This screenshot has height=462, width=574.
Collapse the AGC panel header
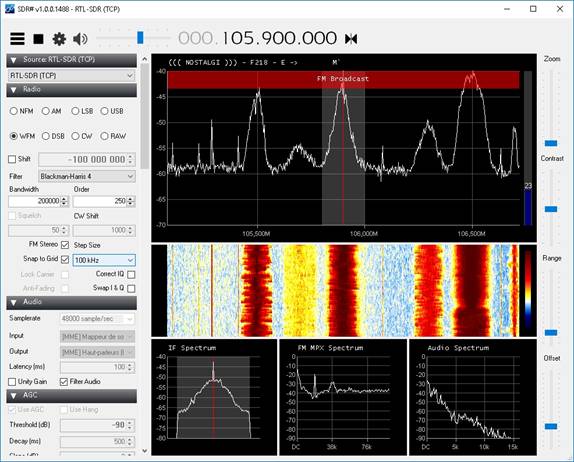tap(72, 396)
